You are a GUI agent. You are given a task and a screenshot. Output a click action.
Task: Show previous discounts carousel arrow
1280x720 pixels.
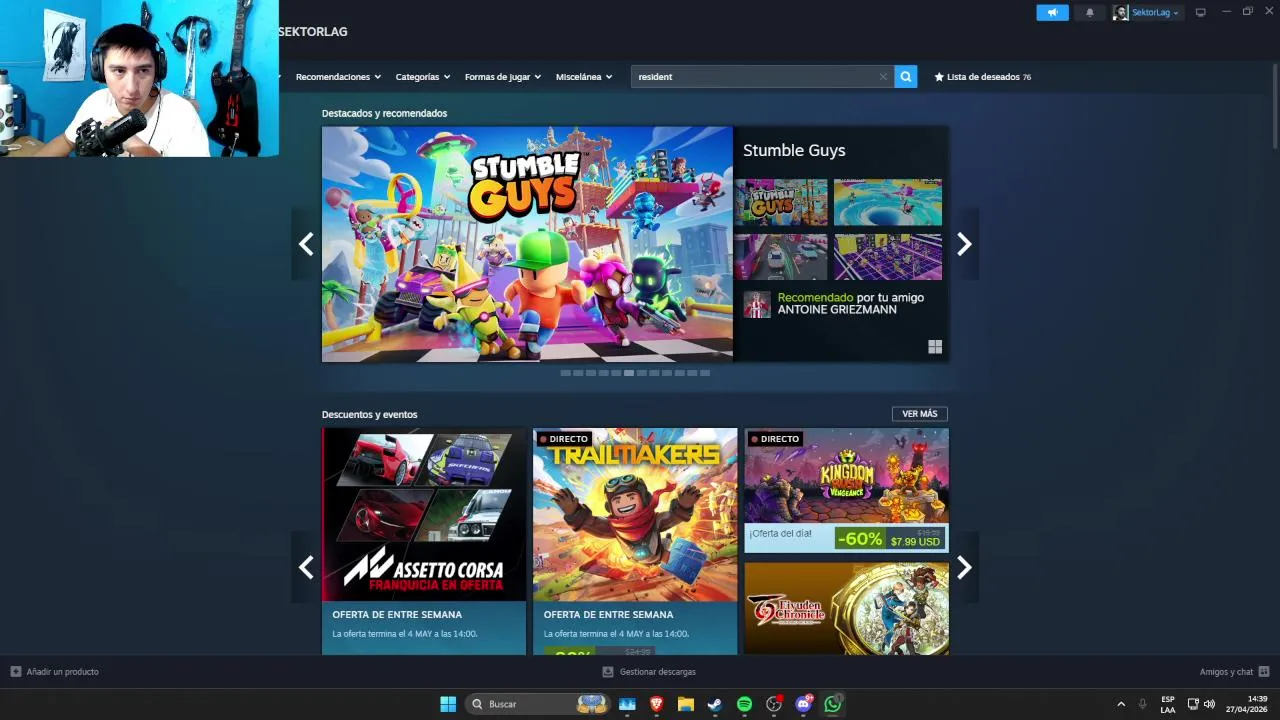(x=306, y=568)
